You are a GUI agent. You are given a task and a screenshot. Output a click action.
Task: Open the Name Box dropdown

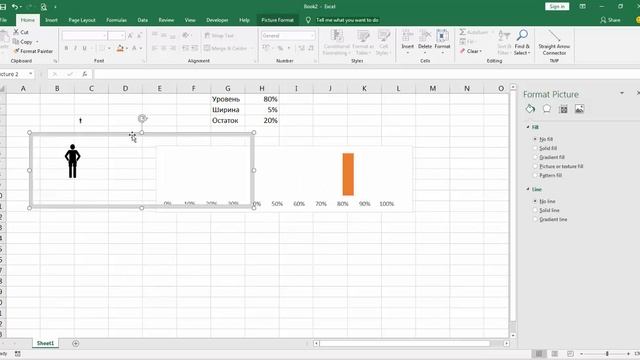pyautogui.click(x=31, y=74)
